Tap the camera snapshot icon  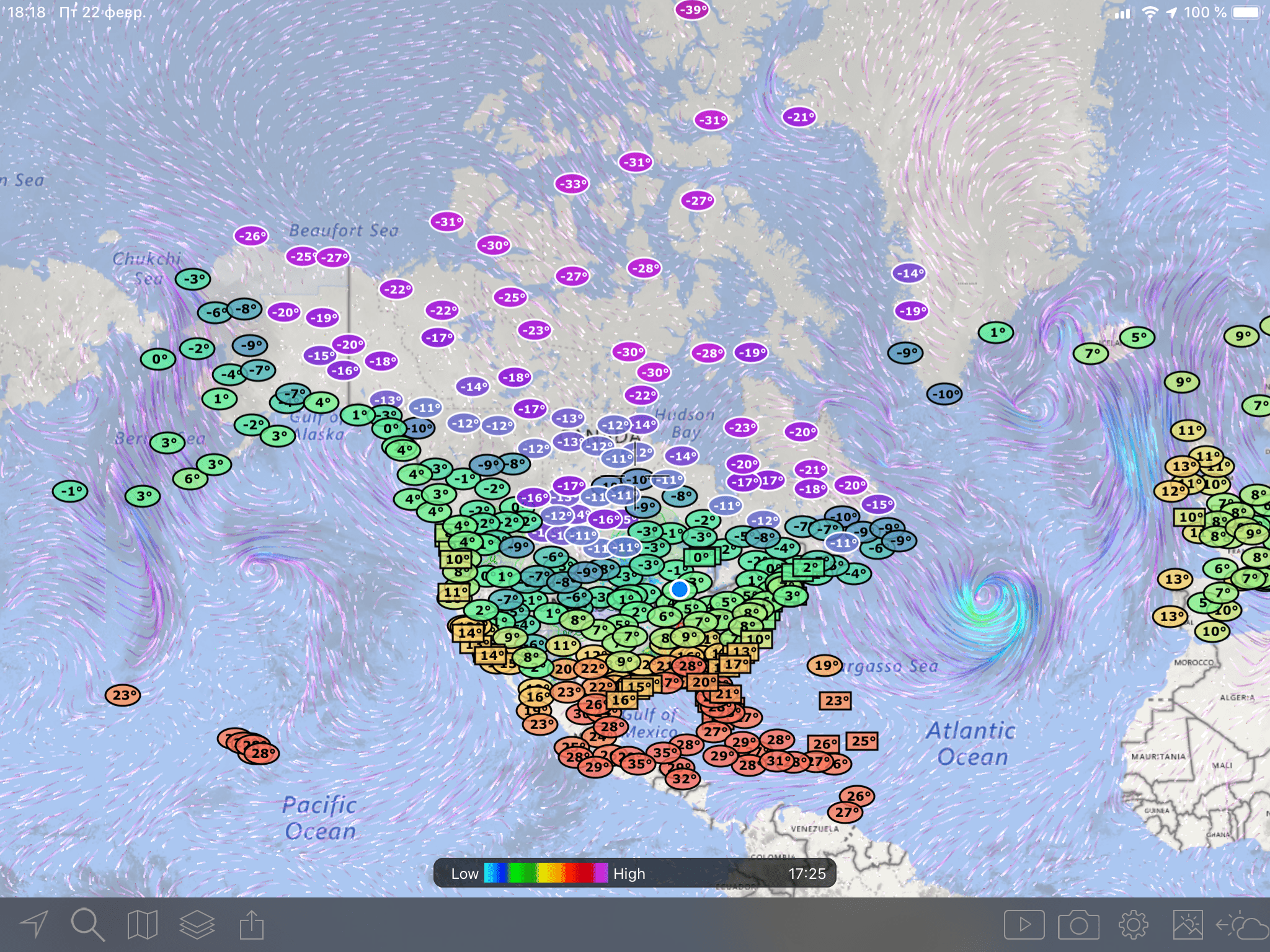(x=1078, y=925)
